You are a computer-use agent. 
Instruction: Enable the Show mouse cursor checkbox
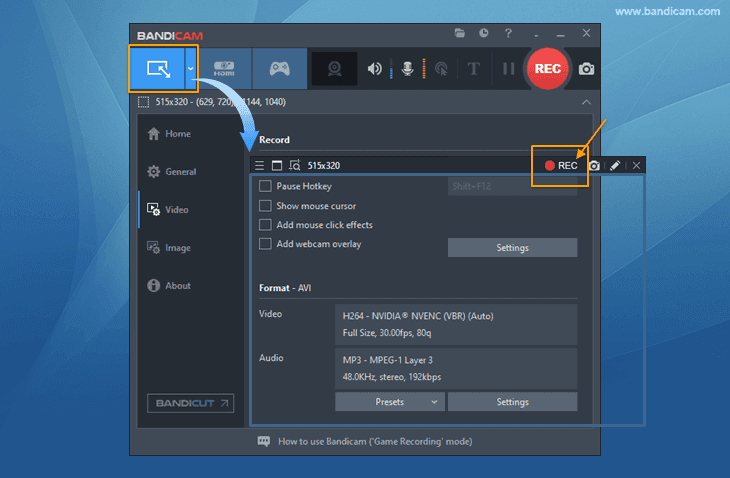(x=265, y=206)
